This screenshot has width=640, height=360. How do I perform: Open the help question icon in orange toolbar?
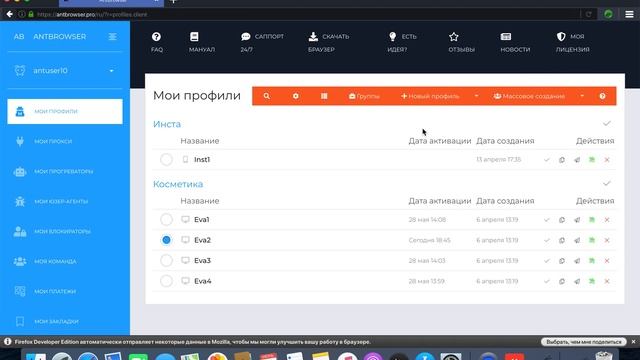coord(602,96)
